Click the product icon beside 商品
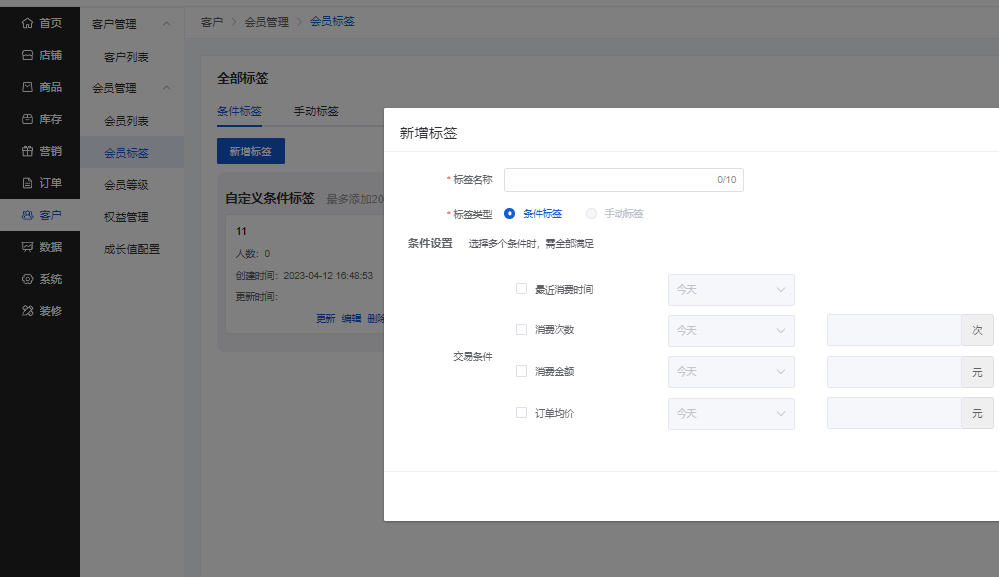Image resolution: width=999 pixels, height=577 pixels. [27, 87]
